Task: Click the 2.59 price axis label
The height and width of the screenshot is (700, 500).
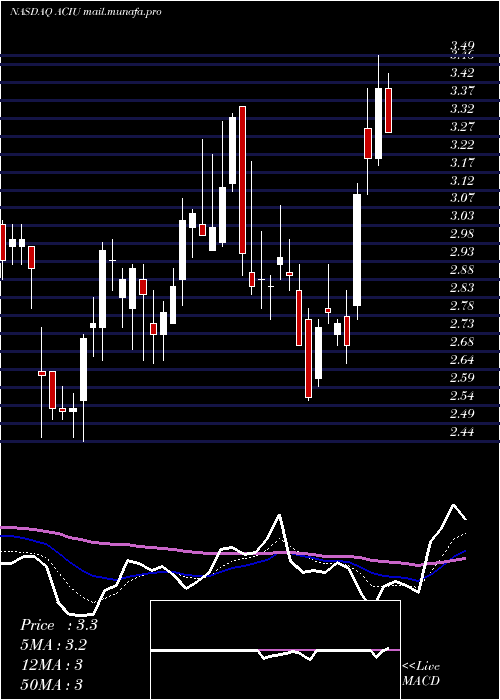Action: 462,378
